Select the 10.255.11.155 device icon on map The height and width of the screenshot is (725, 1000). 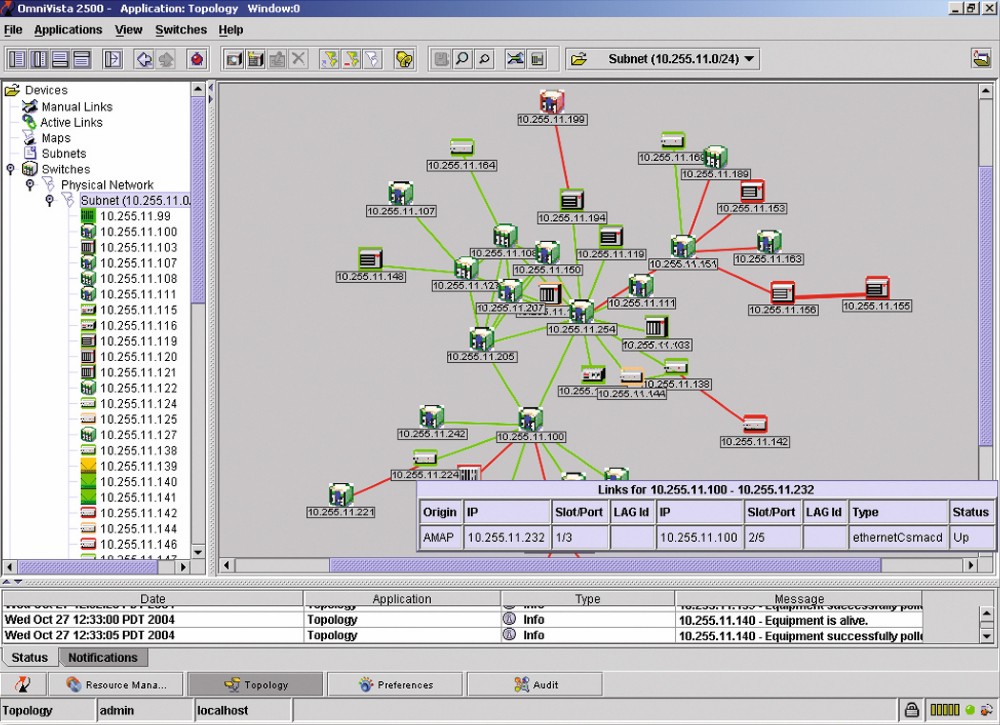click(878, 288)
